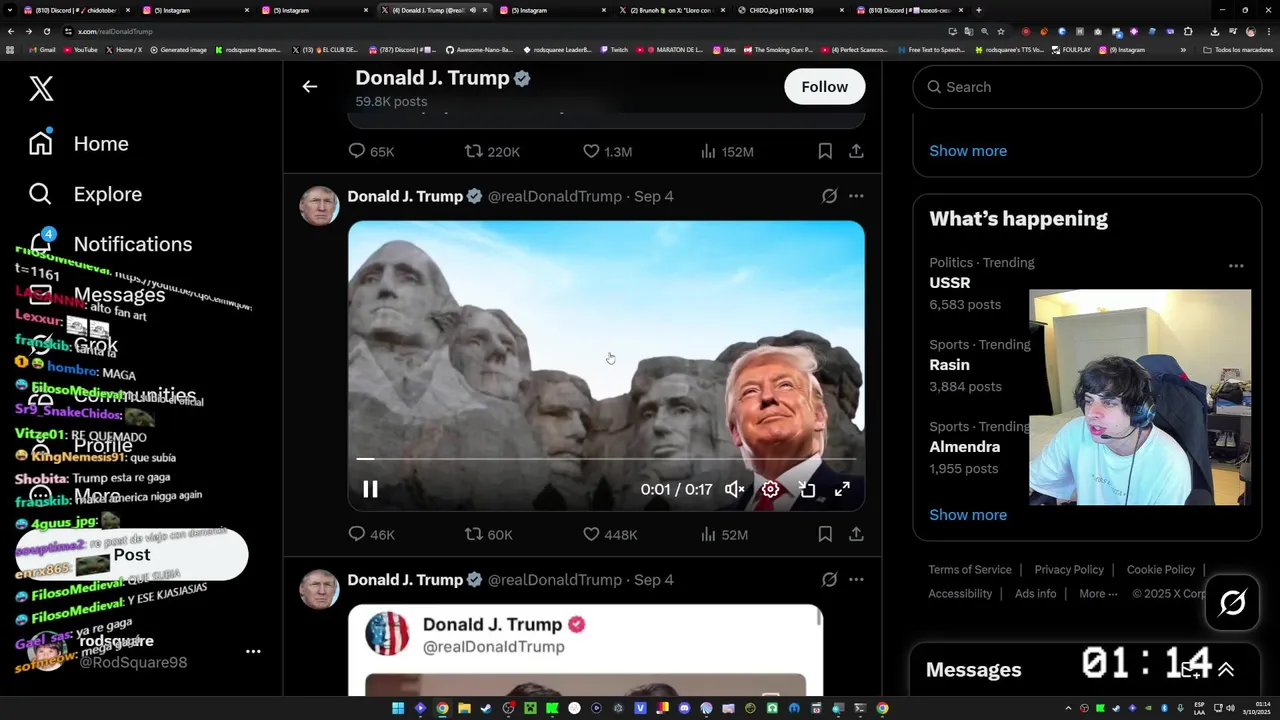Click Show more above What's happening
Viewport: 1280px width, 720px height.
click(x=968, y=151)
